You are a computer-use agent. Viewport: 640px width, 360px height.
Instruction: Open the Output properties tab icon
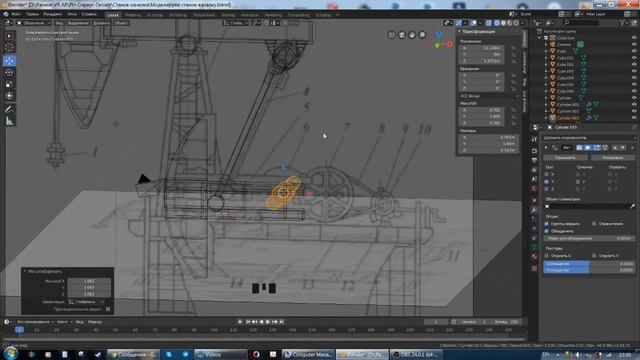tap(534, 160)
